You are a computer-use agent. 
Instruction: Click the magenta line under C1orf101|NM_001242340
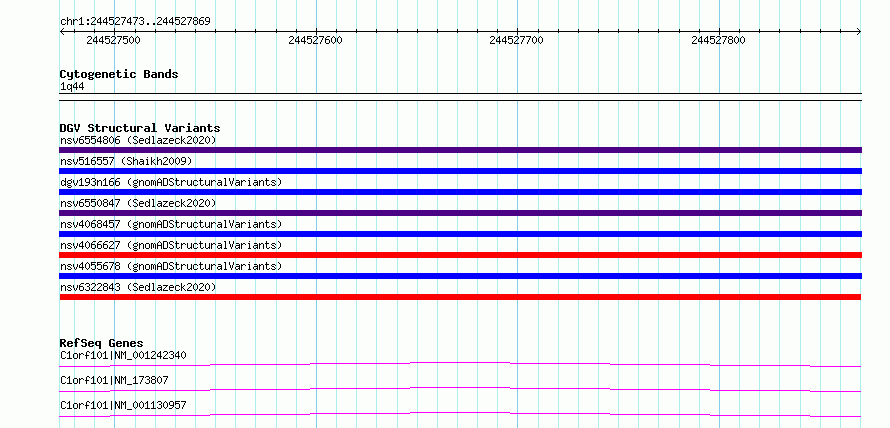click(x=460, y=364)
